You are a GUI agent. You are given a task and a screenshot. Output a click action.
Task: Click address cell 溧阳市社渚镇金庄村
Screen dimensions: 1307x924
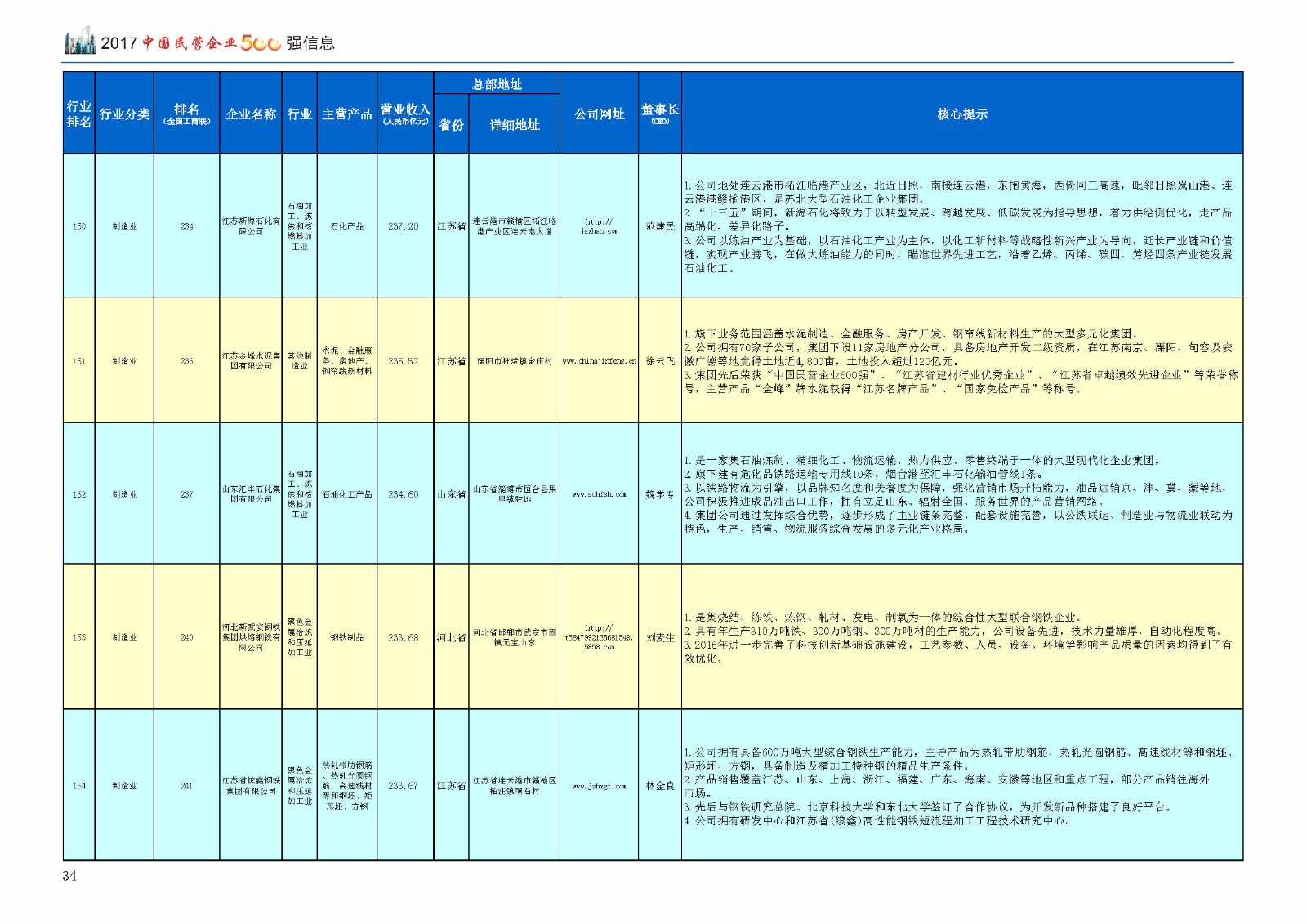click(x=515, y=361)
